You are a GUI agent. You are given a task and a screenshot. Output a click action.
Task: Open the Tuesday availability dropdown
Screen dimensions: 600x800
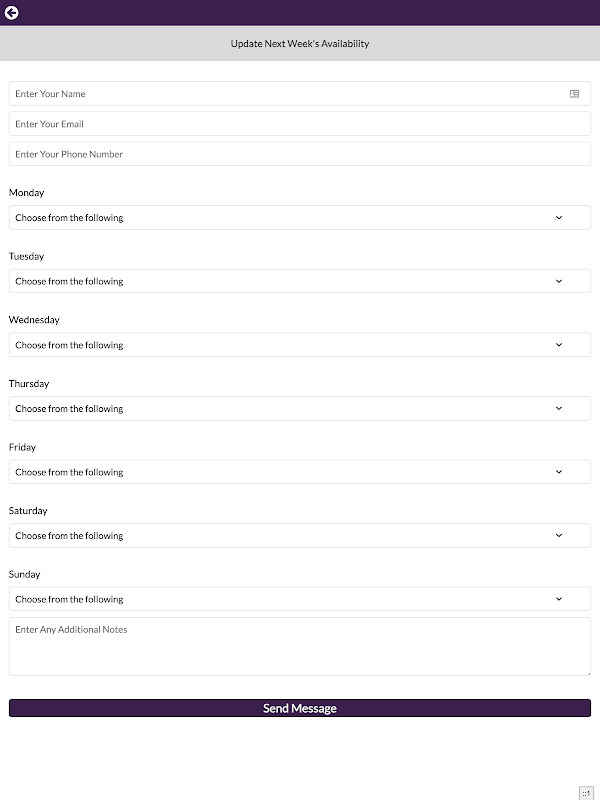[x=300, y=281]
